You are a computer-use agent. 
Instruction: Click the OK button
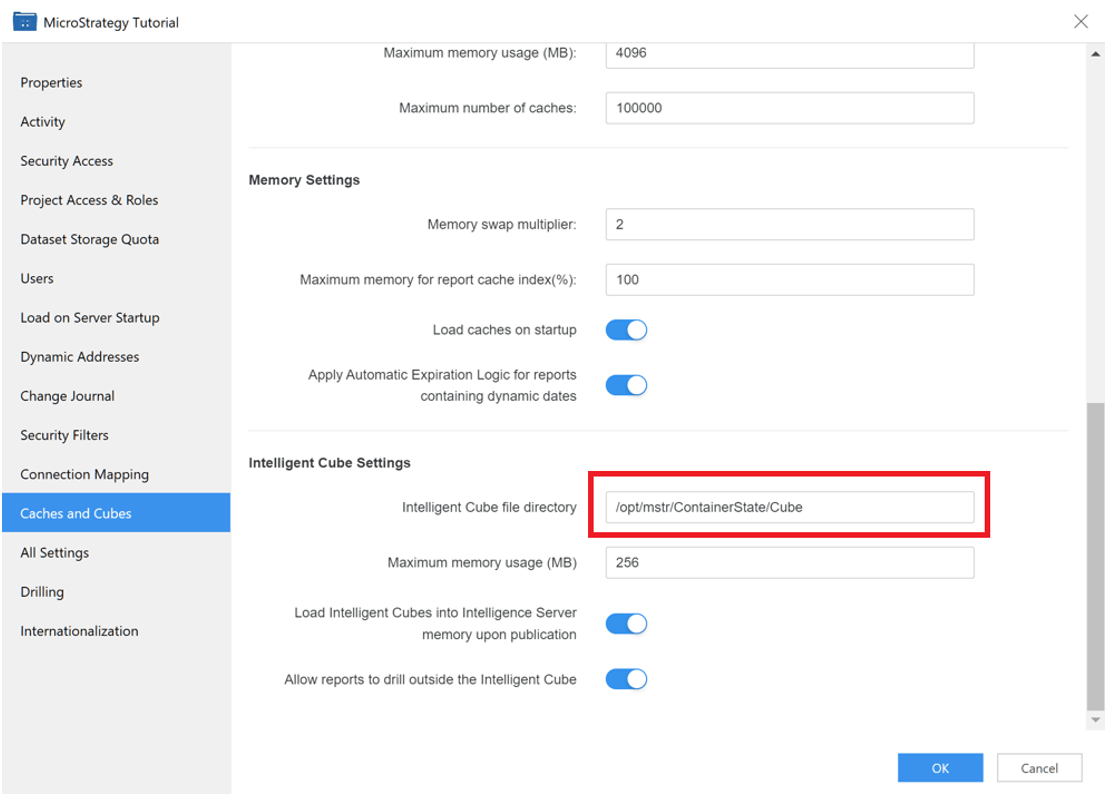pos(940,768)
